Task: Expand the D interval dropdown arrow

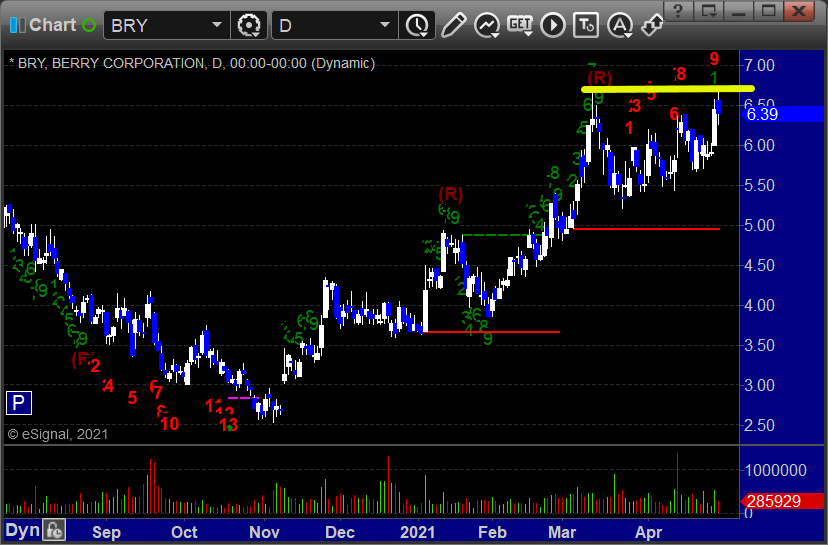Action: click(x=385, y=25)
